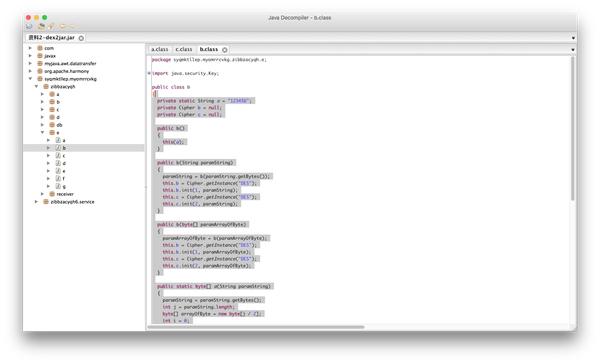This screenshot has height=364, width=600.
Task: Select the myjava.awt.datatransfer label
Action: click(70, 64)
